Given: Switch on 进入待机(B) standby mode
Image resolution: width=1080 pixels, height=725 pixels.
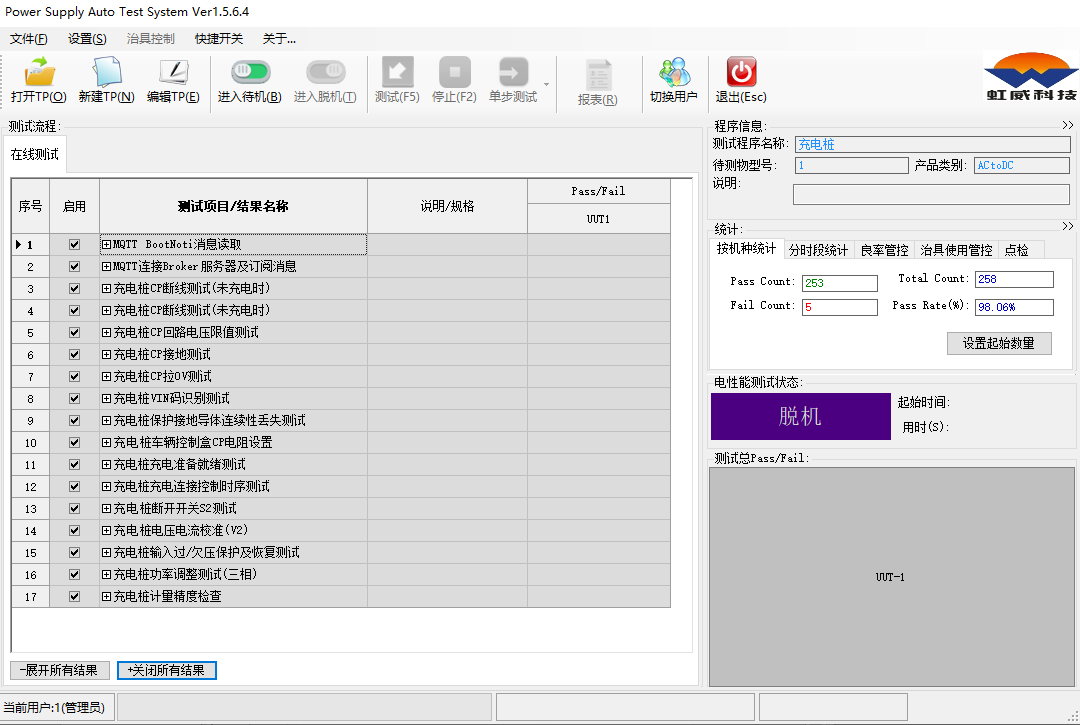Looking at the screenshot, I should pyautogui.click(x=249, y=80).
